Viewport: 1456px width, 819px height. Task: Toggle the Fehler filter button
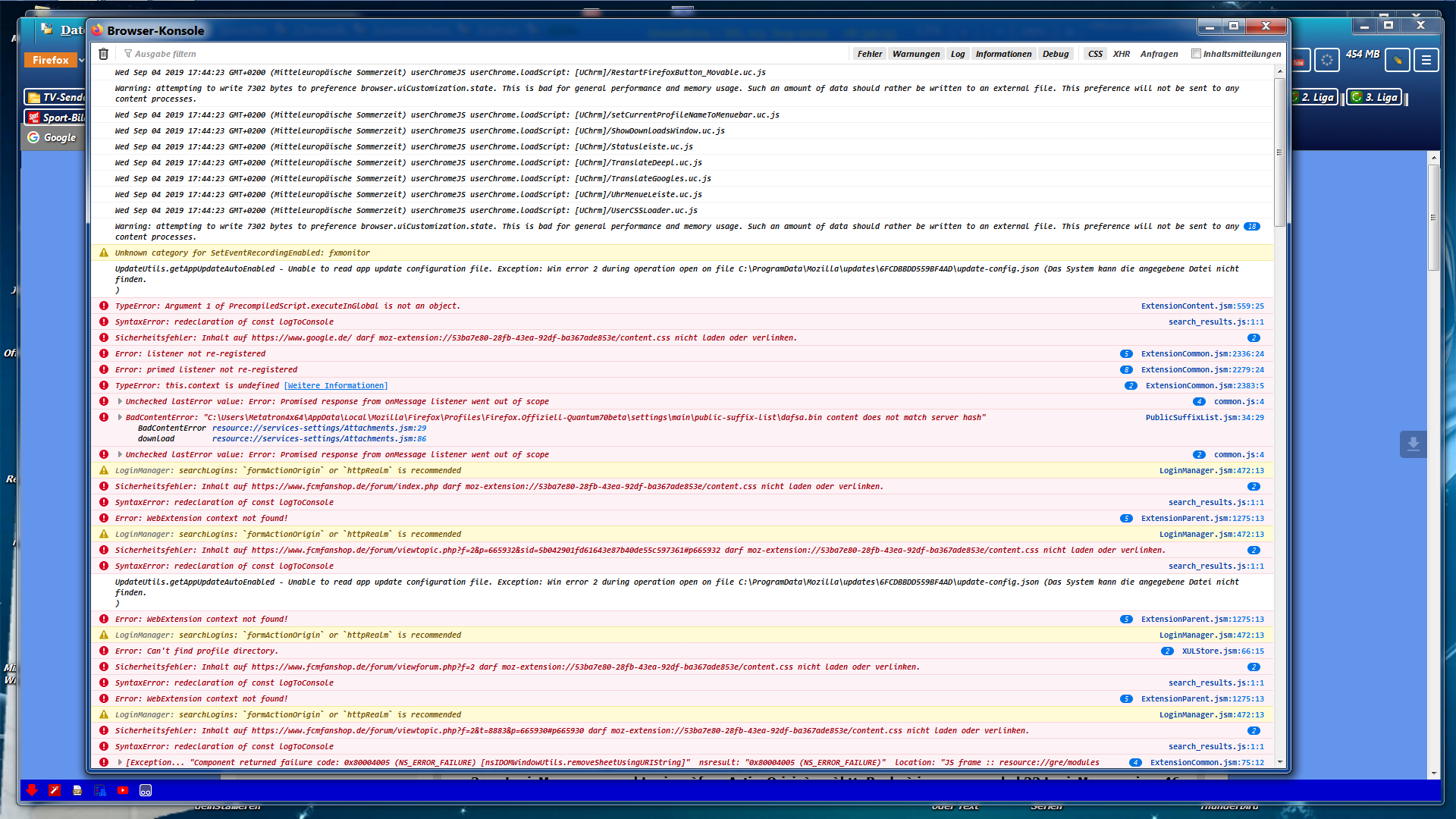pyautogui.click(x=869, y=54)
